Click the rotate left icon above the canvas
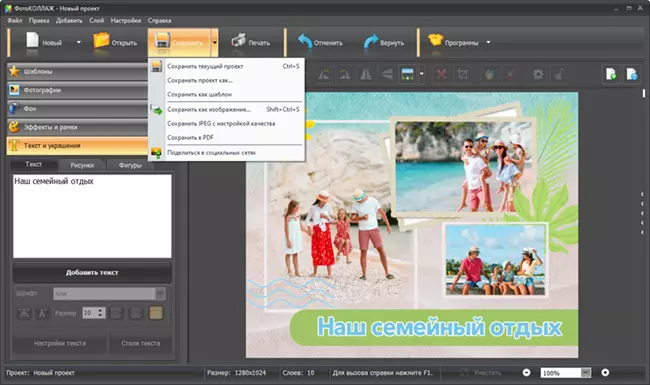Viewport: 650px width, 385px height. (323, 75)
